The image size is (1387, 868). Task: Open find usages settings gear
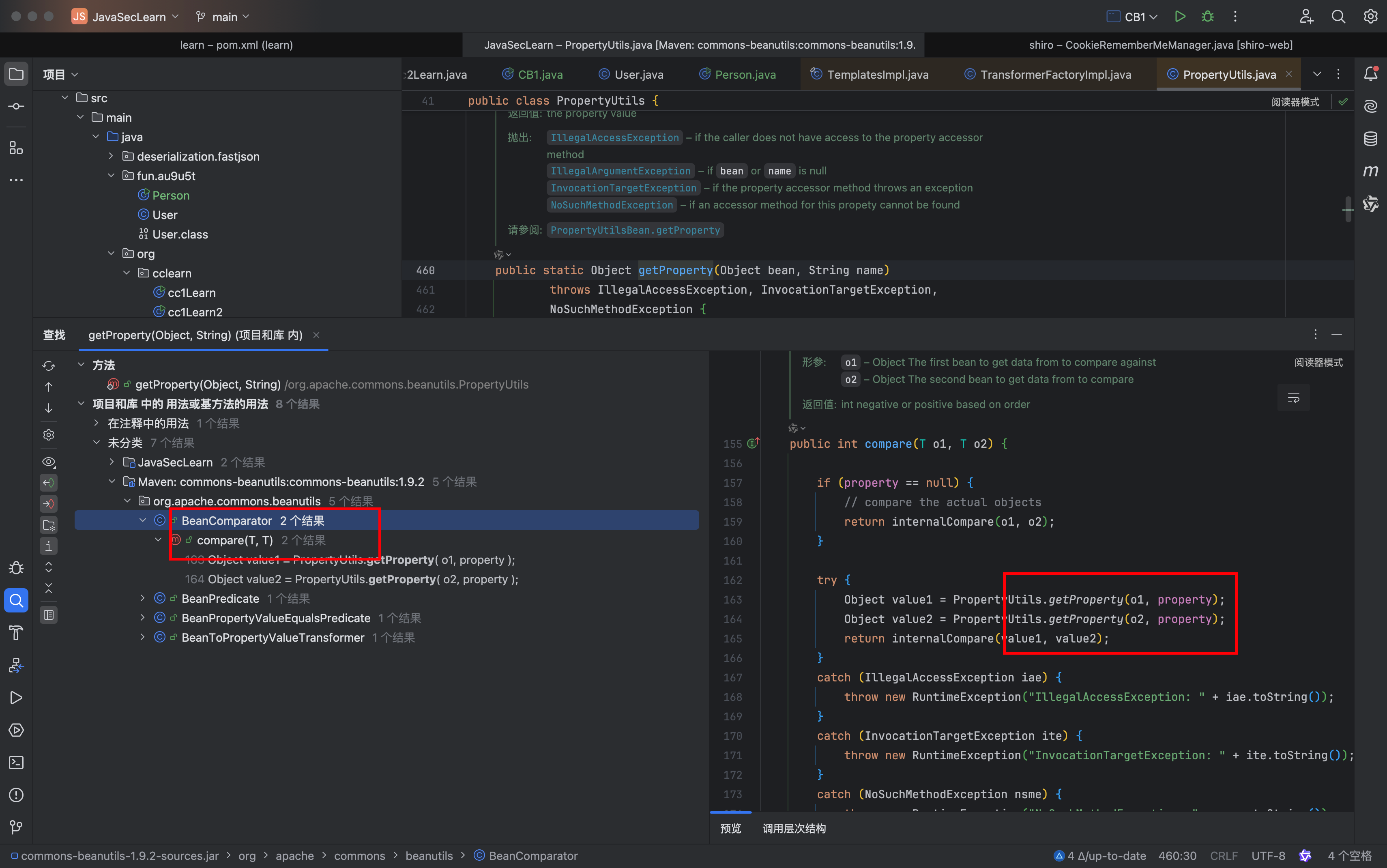(x=49, y=434)
